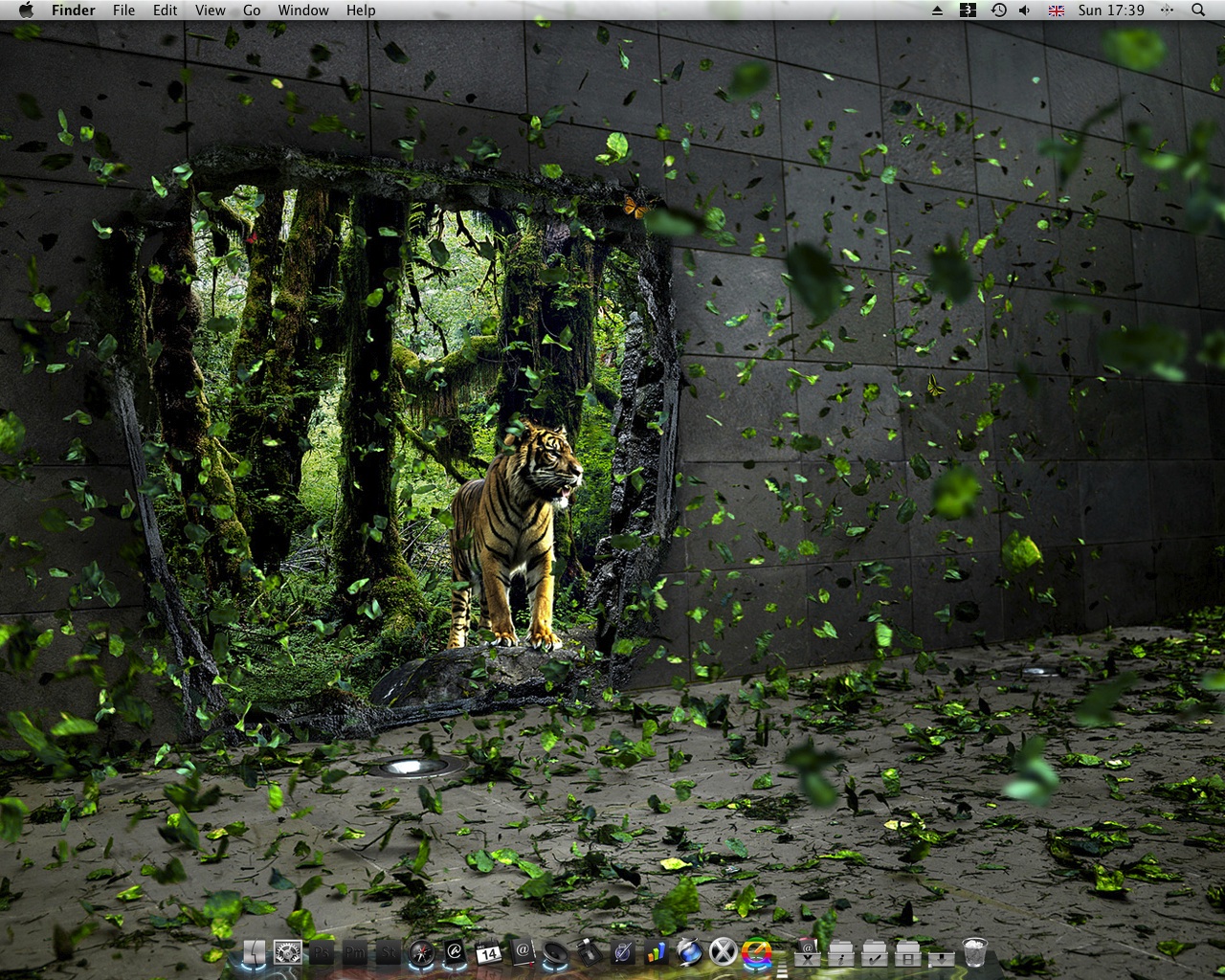Open the black speaker dock icon

pyautogui.click(x=556, y=953)
